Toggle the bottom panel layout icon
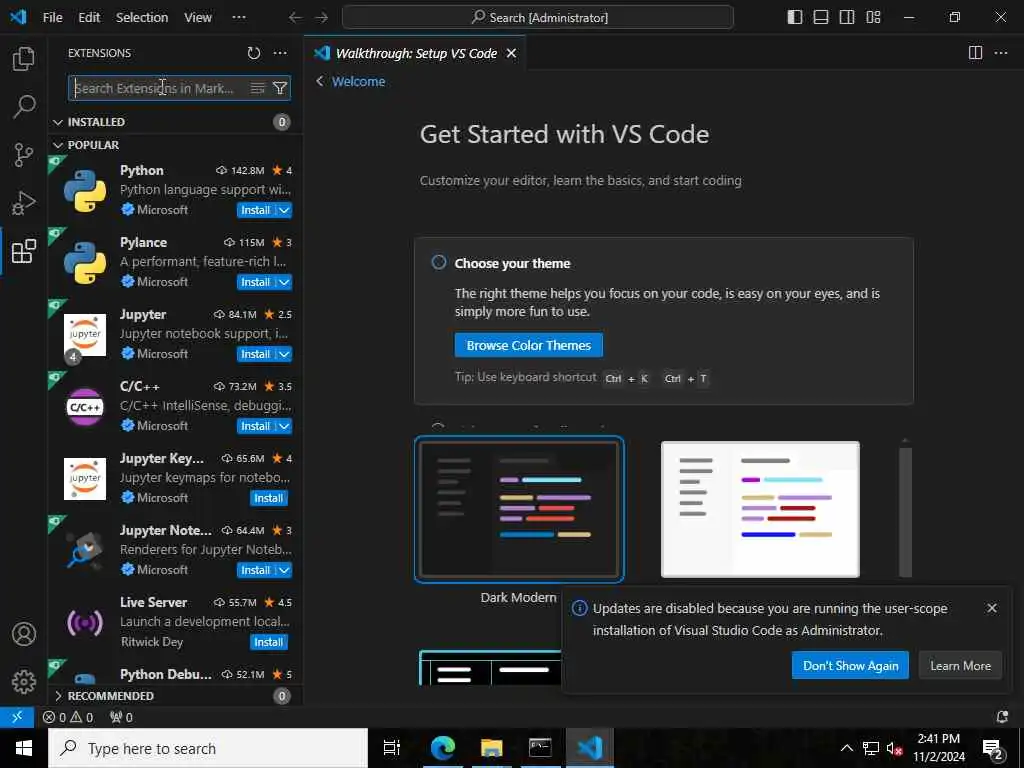This screenshot has width=1024, height=768. [821, 18]
